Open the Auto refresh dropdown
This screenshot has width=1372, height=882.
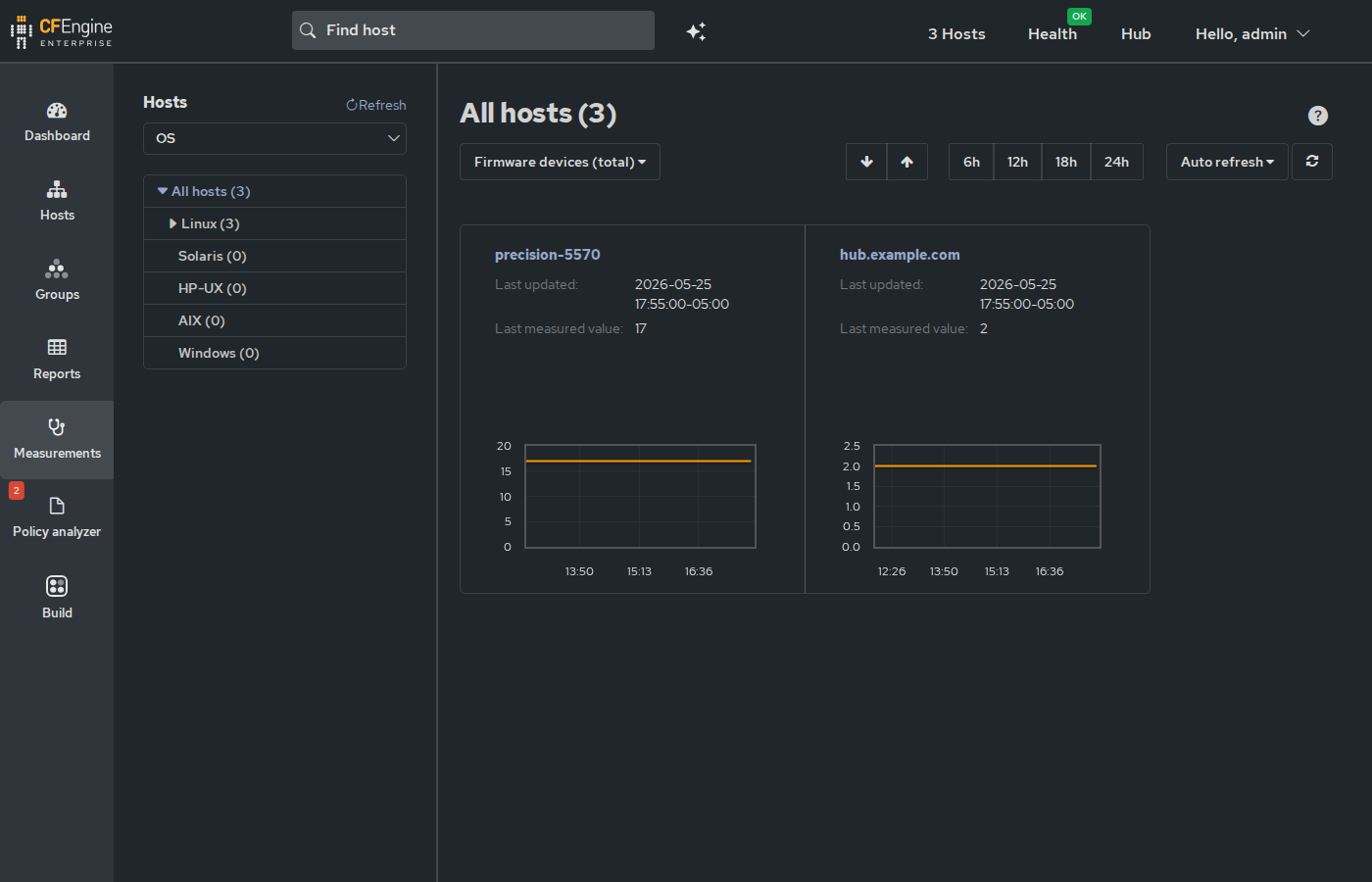1227,162
